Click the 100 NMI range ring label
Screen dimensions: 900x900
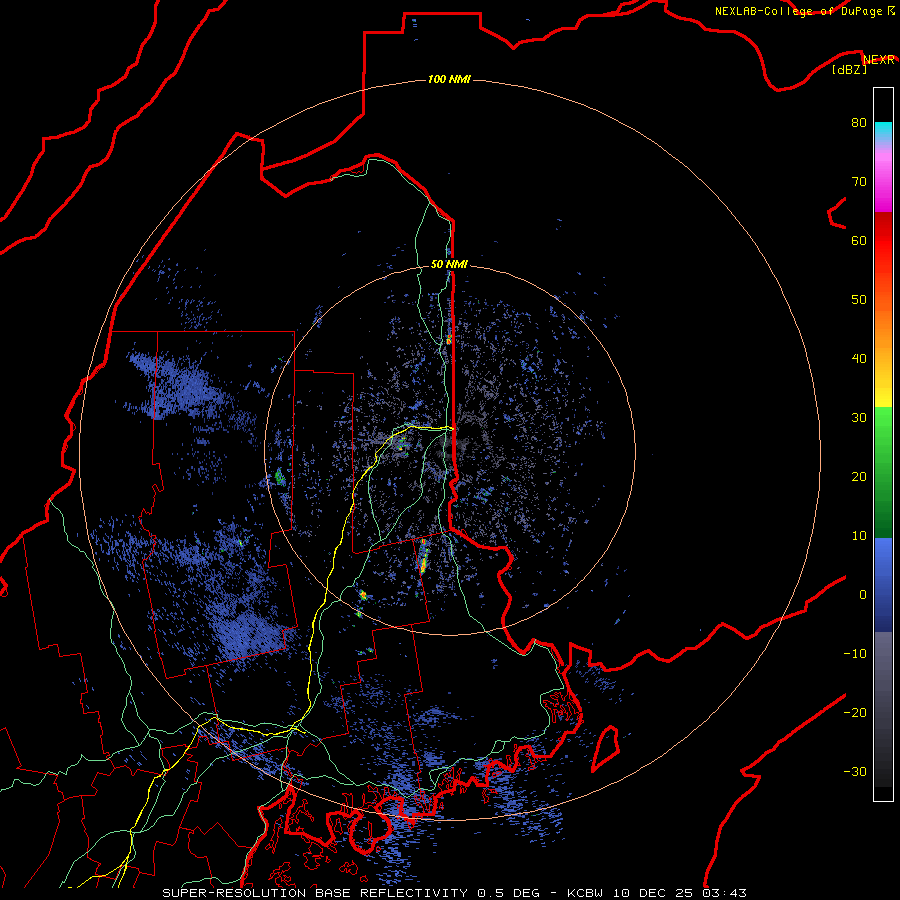449,79
